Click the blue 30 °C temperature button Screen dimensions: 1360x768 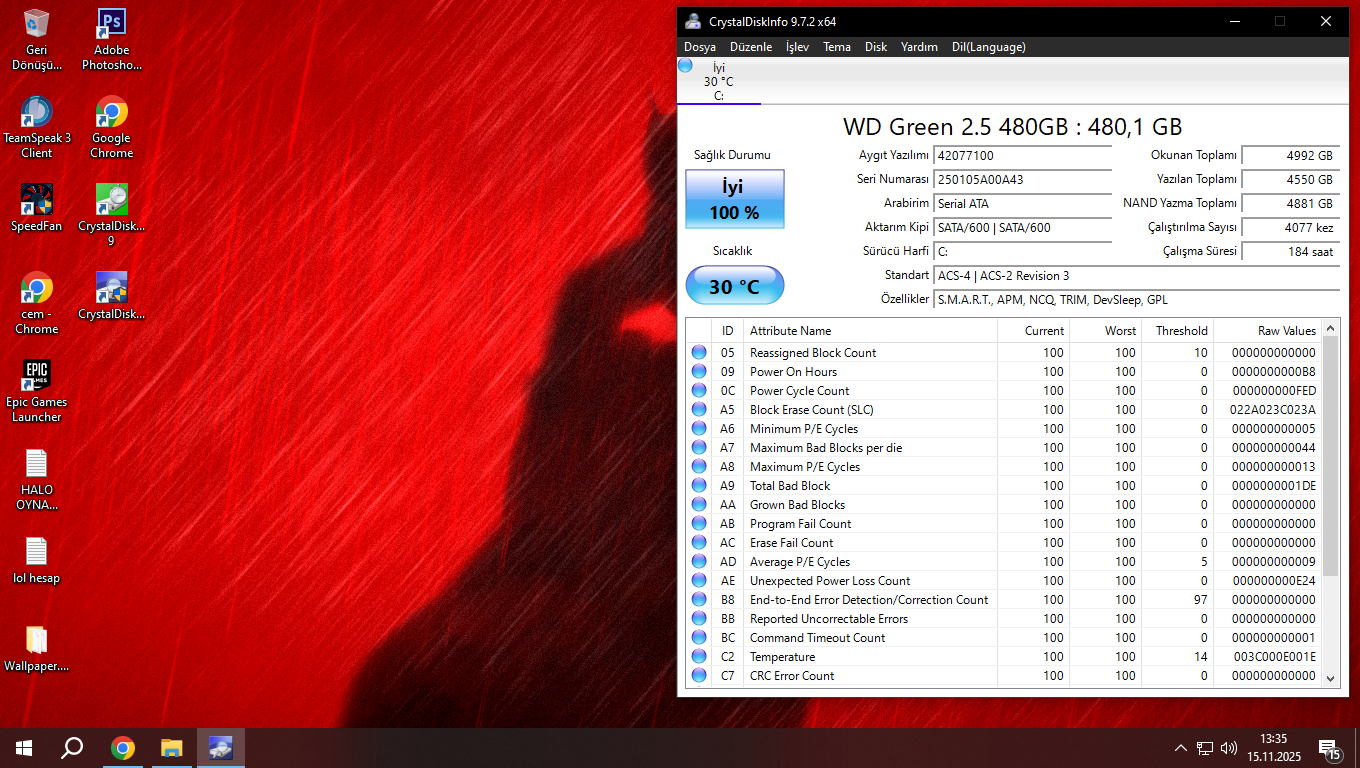point(735,286)
